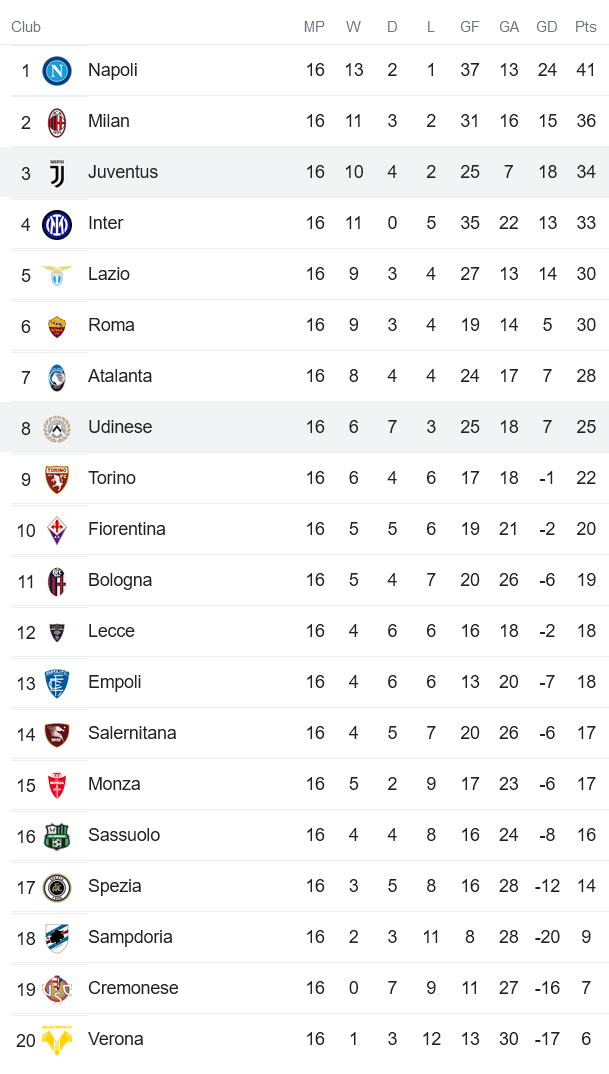Click the Atalanta club crest icon

(x=57, y=377)
